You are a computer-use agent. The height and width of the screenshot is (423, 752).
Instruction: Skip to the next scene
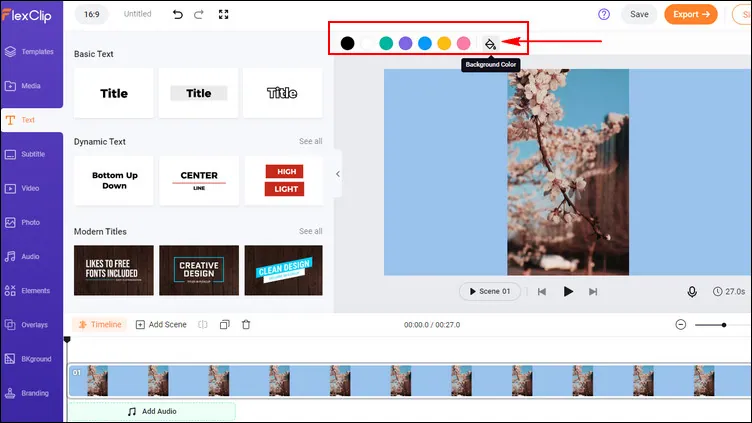point(593,292)
